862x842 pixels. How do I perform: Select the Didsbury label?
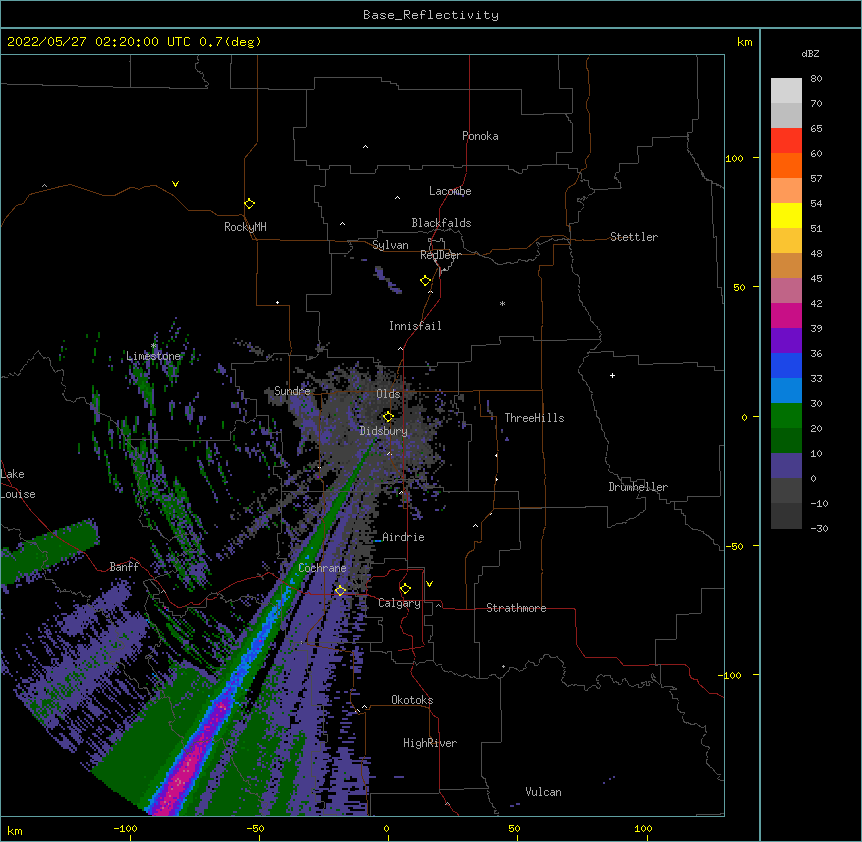(384, 431)
